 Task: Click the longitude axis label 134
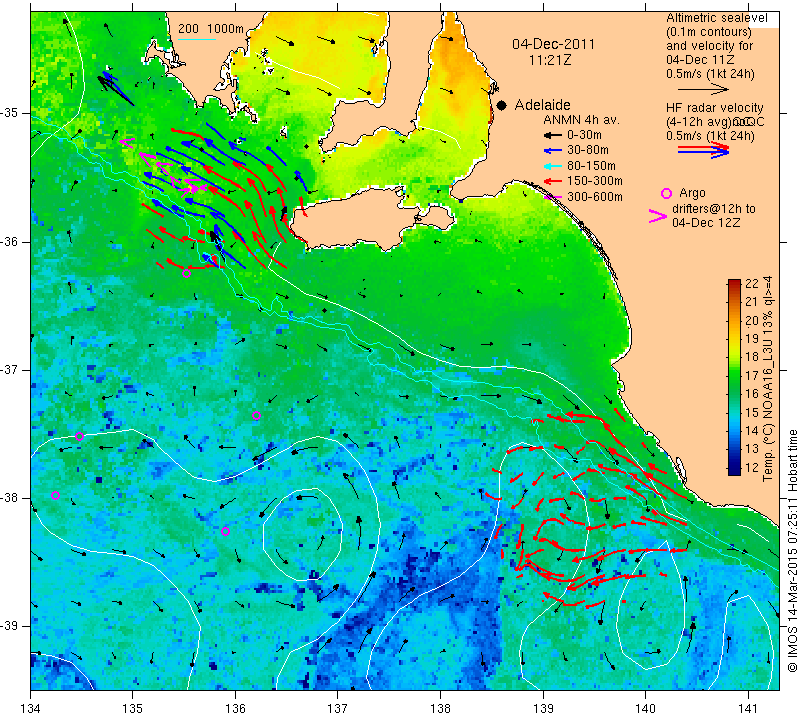[x=31, y=709]
